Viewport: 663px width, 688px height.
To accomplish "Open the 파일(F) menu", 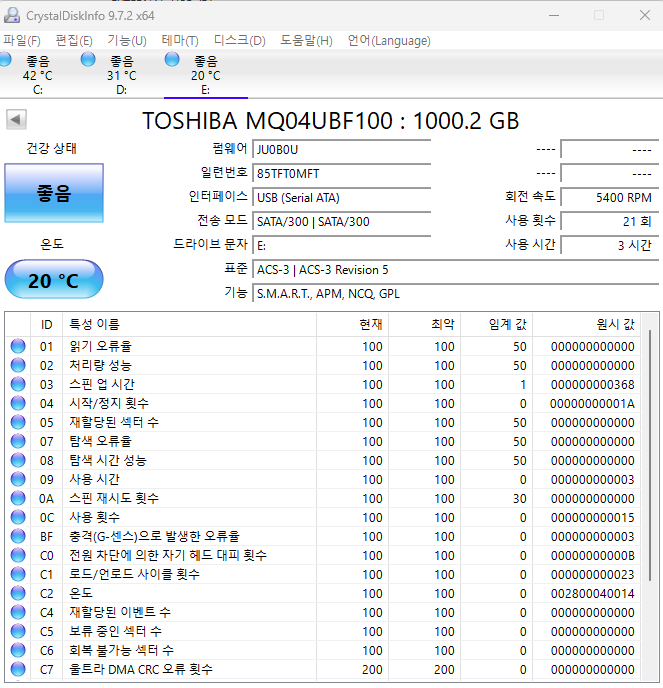I will tap(22, 41).
